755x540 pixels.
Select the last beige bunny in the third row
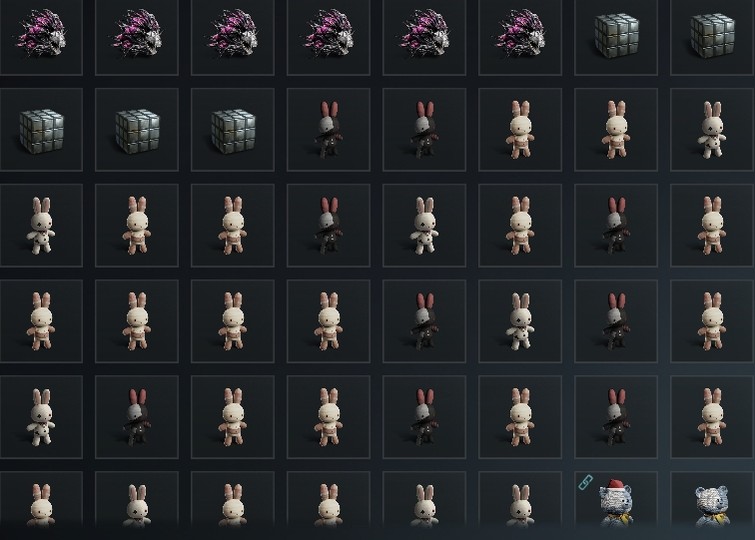pyautogui.click(x=712, y=225)
